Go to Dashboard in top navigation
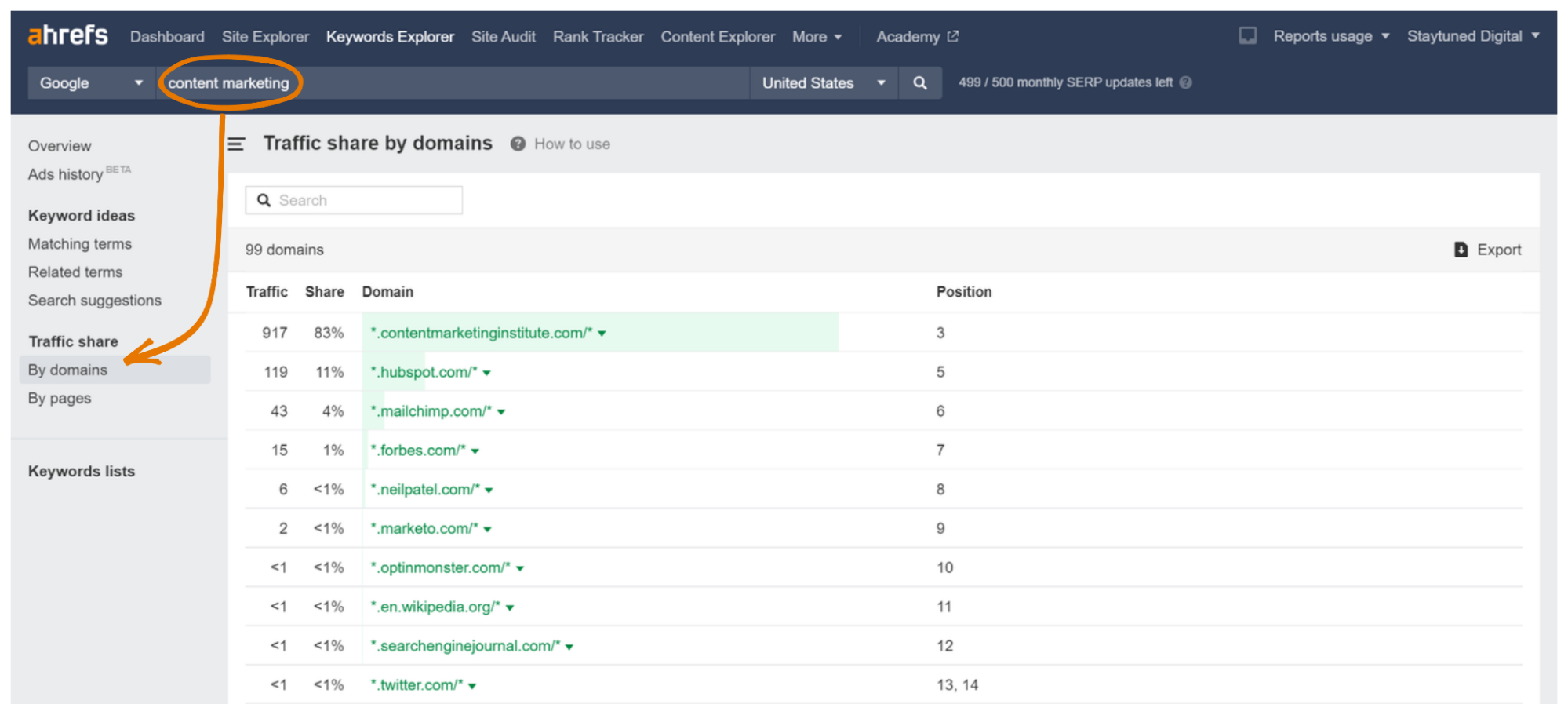 pyautogui.click(x=167, y=37)
